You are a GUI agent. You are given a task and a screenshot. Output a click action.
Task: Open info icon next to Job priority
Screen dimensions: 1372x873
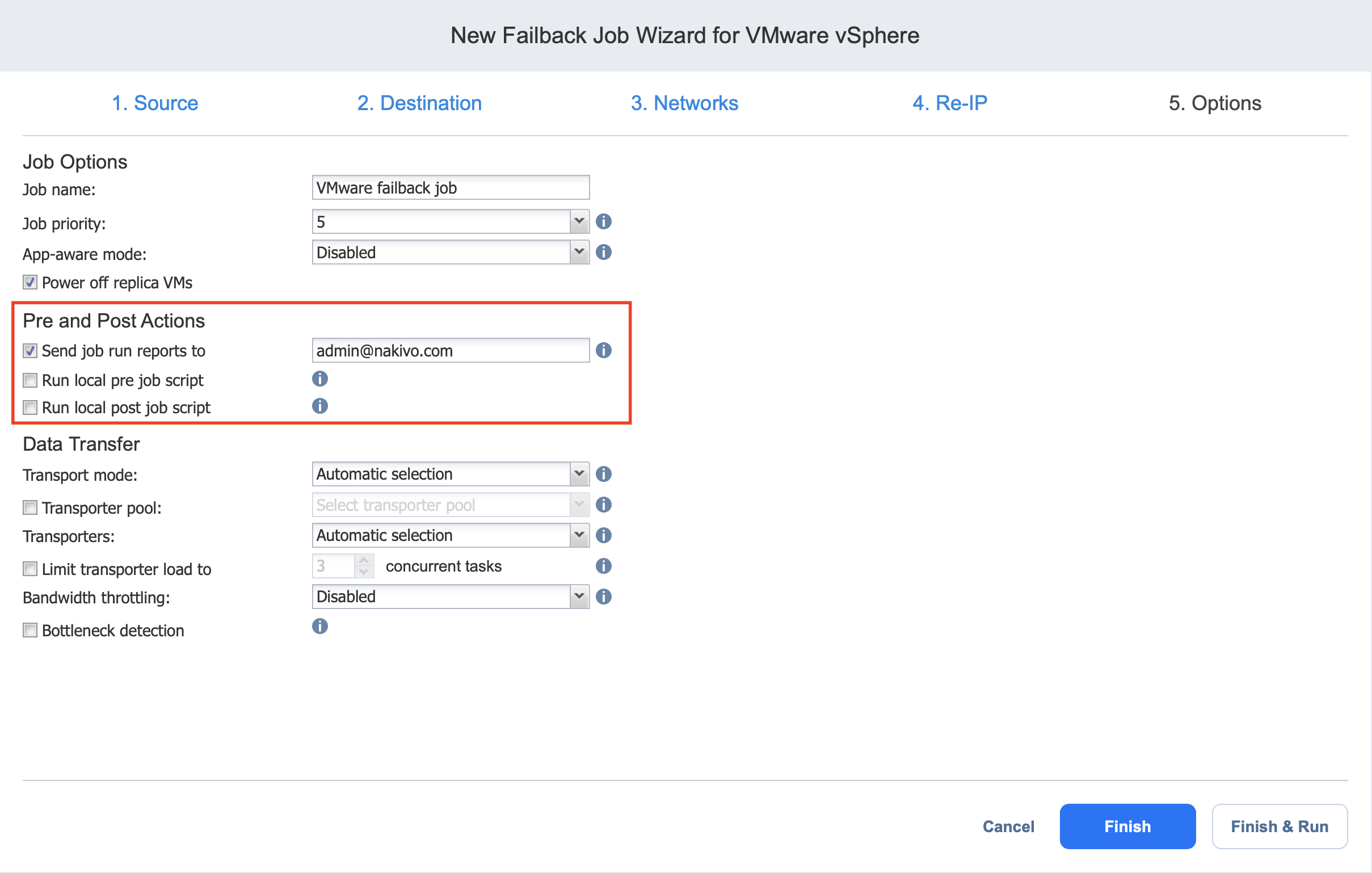tap(603, 222)
